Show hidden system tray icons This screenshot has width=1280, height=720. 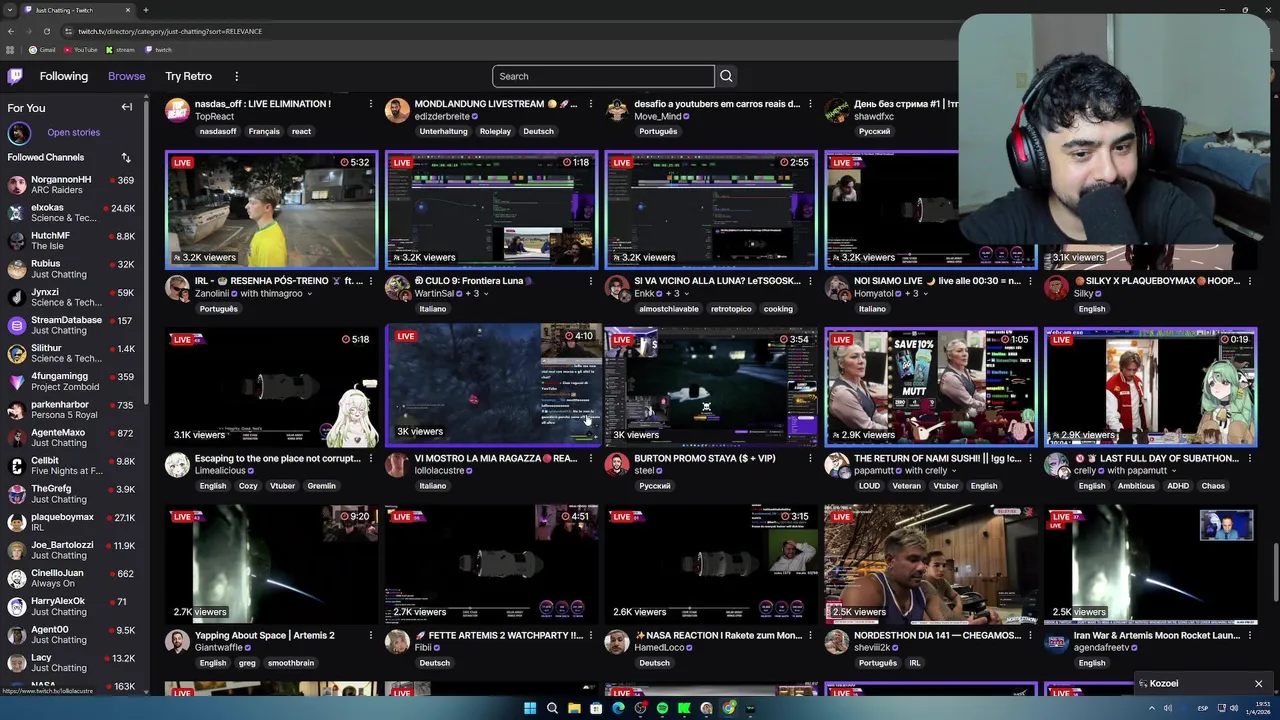(x=1151, y=708)
